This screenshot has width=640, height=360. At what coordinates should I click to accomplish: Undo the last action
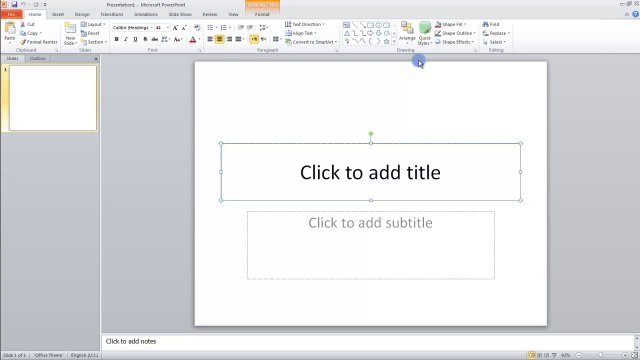coord(23,4)
